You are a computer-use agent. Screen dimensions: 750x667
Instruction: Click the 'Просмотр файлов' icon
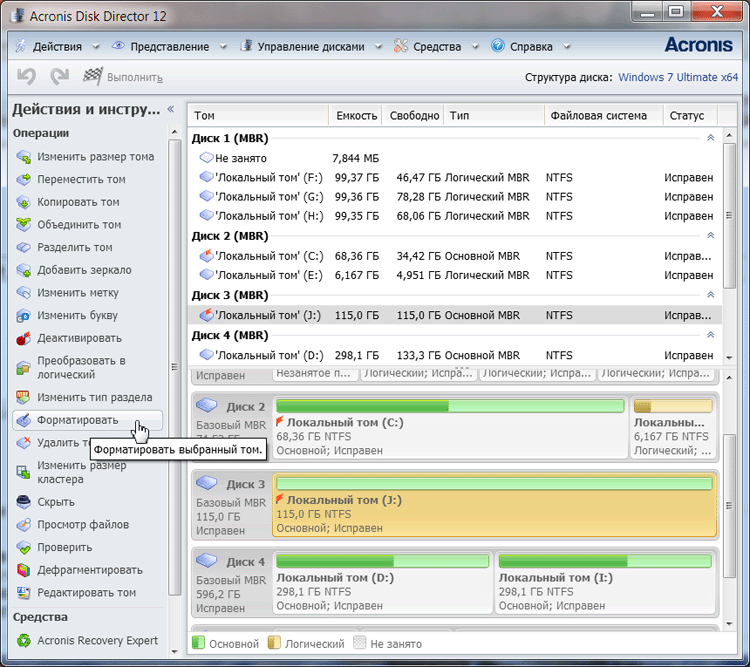[24, 525]
